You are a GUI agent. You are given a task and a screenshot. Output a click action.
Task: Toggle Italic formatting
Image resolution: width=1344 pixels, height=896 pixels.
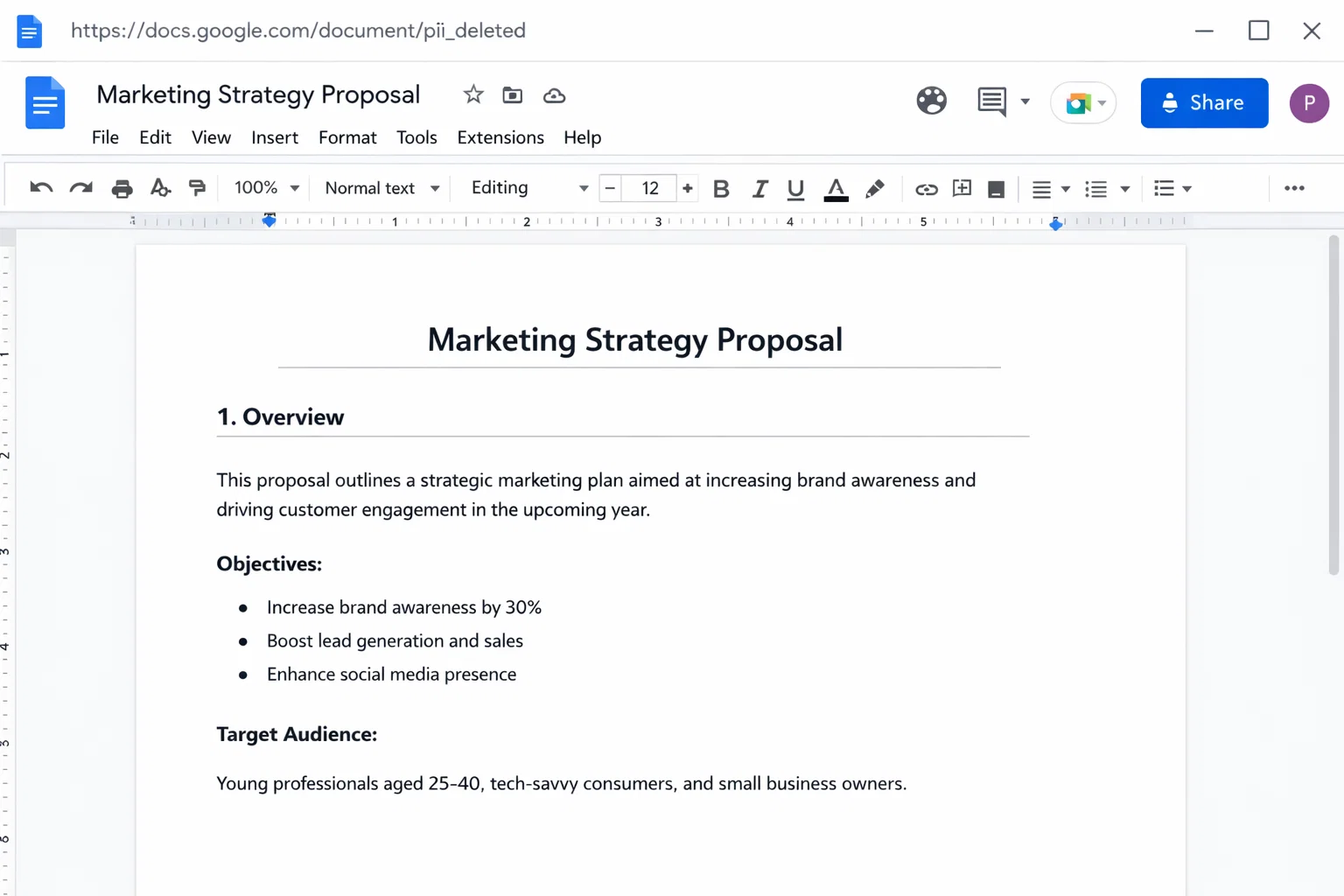click(x=759, y=189)
